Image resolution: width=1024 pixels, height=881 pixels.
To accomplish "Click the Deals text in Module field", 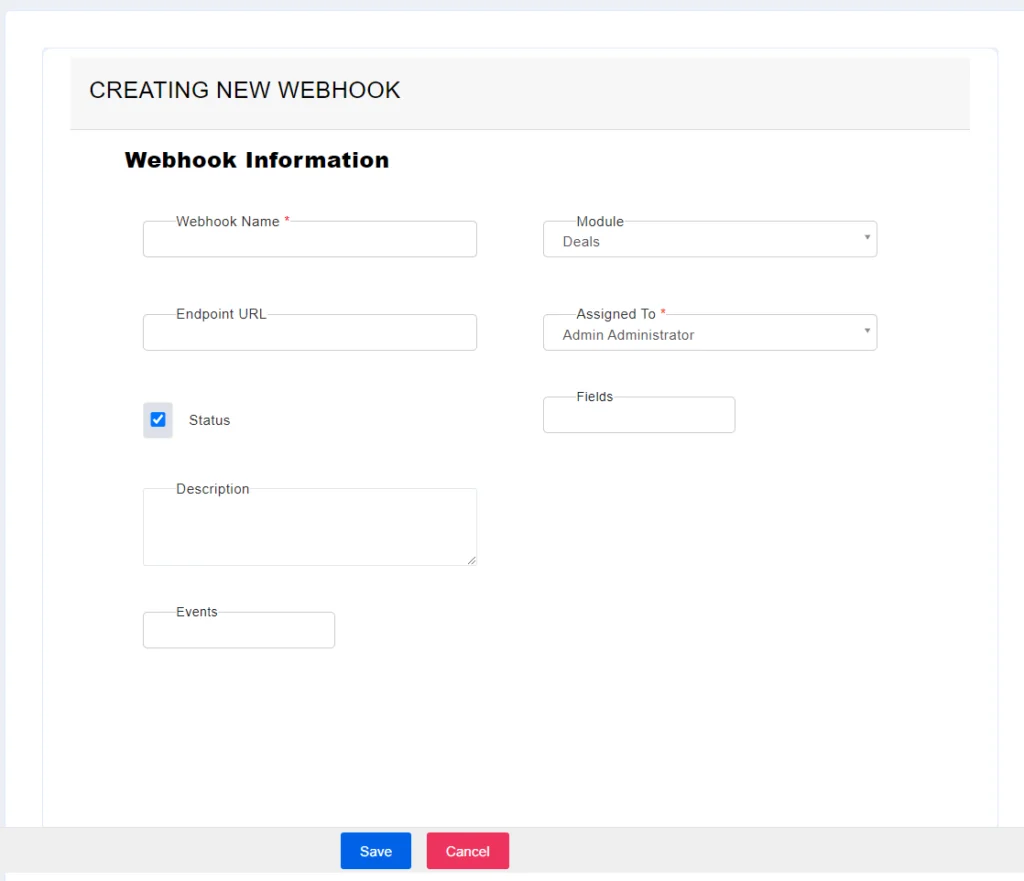I will pyautogui.click(x=582, y=241).
